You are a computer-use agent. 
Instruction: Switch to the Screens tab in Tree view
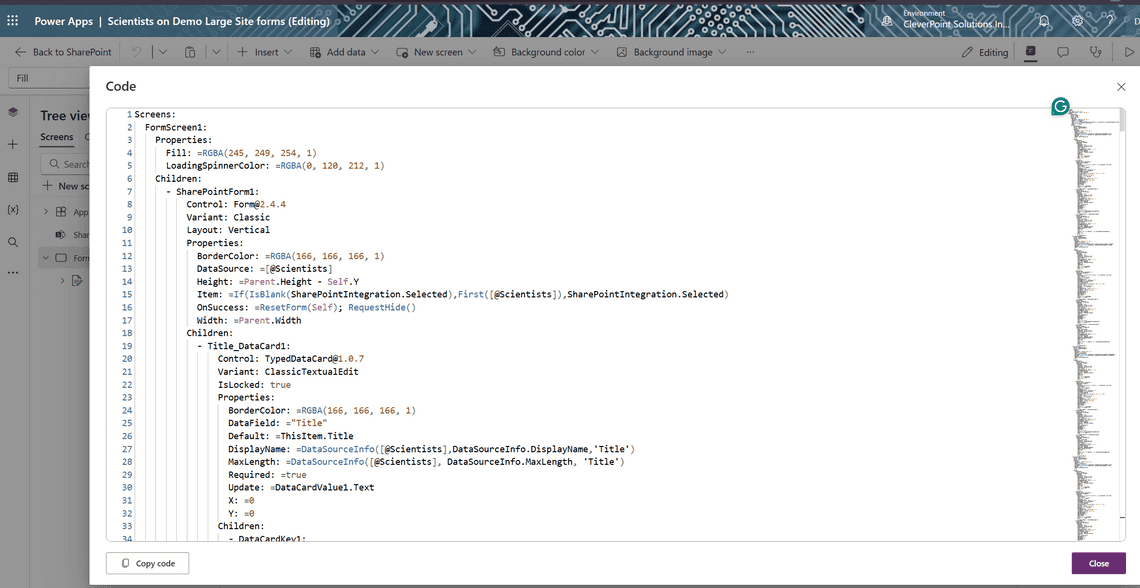point(56,137)
